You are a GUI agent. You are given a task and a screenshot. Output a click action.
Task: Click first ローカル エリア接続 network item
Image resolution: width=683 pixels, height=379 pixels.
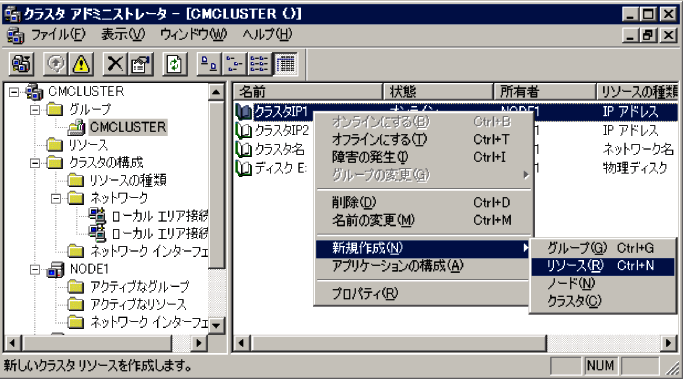click(x=149, y=216)
